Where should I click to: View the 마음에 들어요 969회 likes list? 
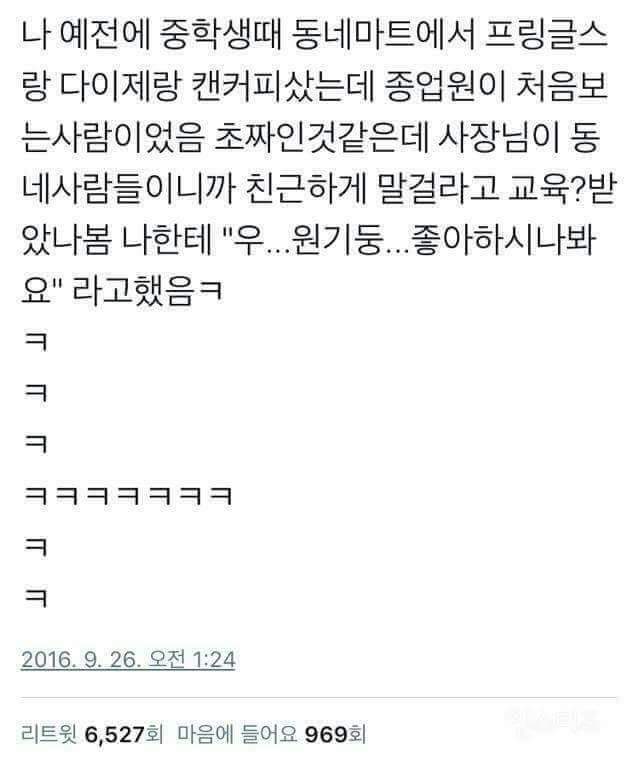pos(271,734)
